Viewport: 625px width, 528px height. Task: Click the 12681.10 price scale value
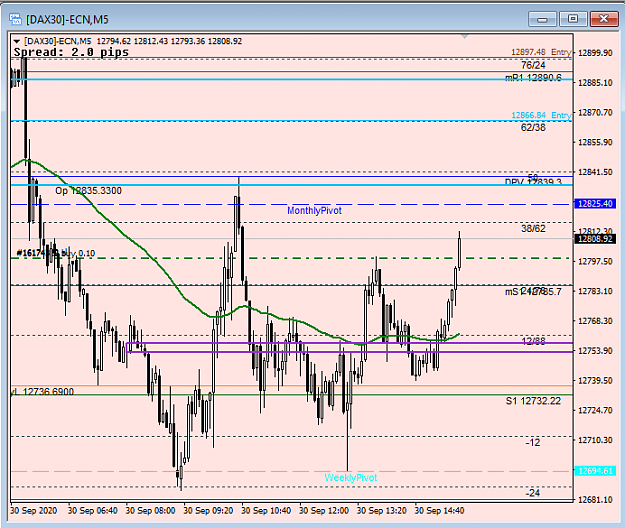(x=596, y=500)
